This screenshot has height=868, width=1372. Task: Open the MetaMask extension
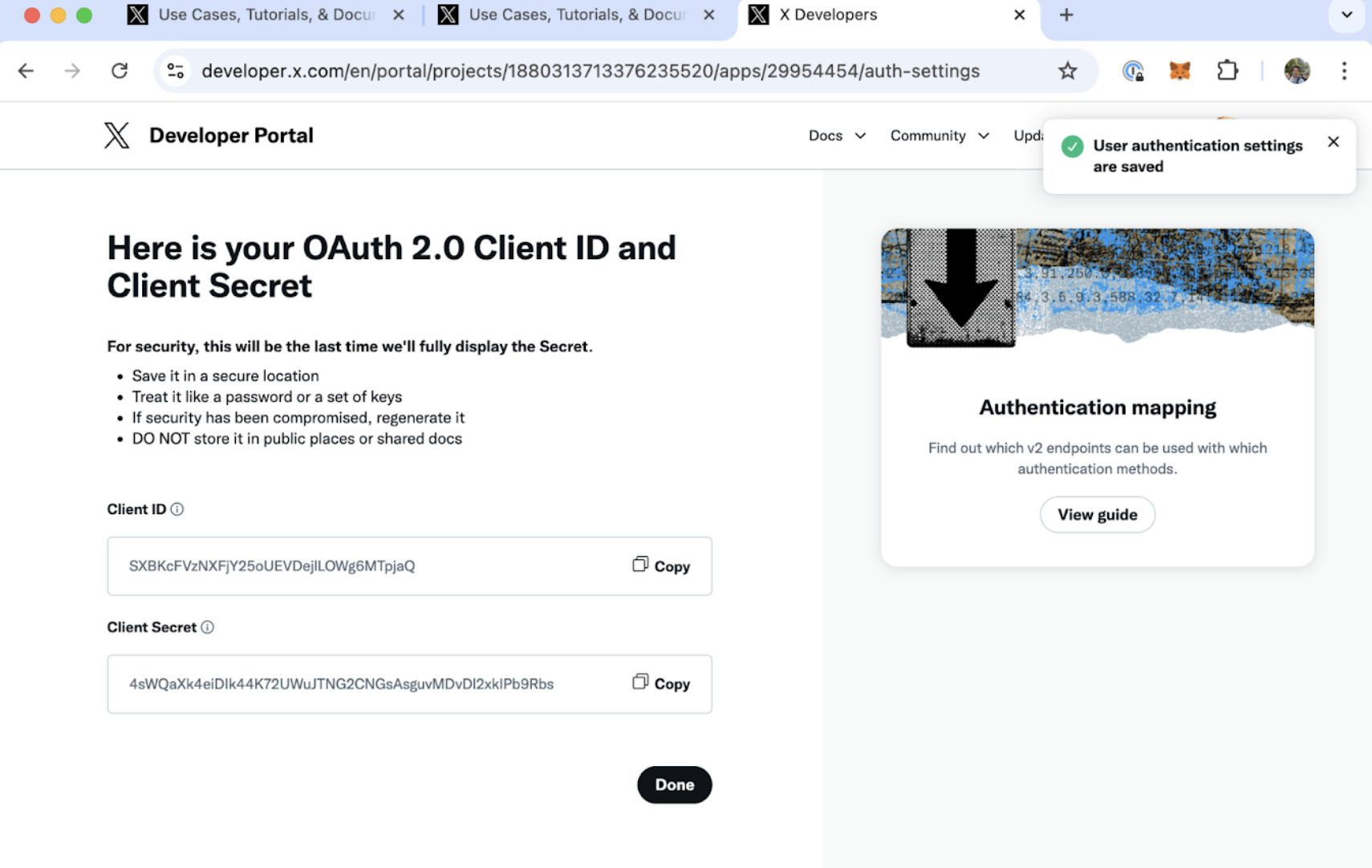1178,71
